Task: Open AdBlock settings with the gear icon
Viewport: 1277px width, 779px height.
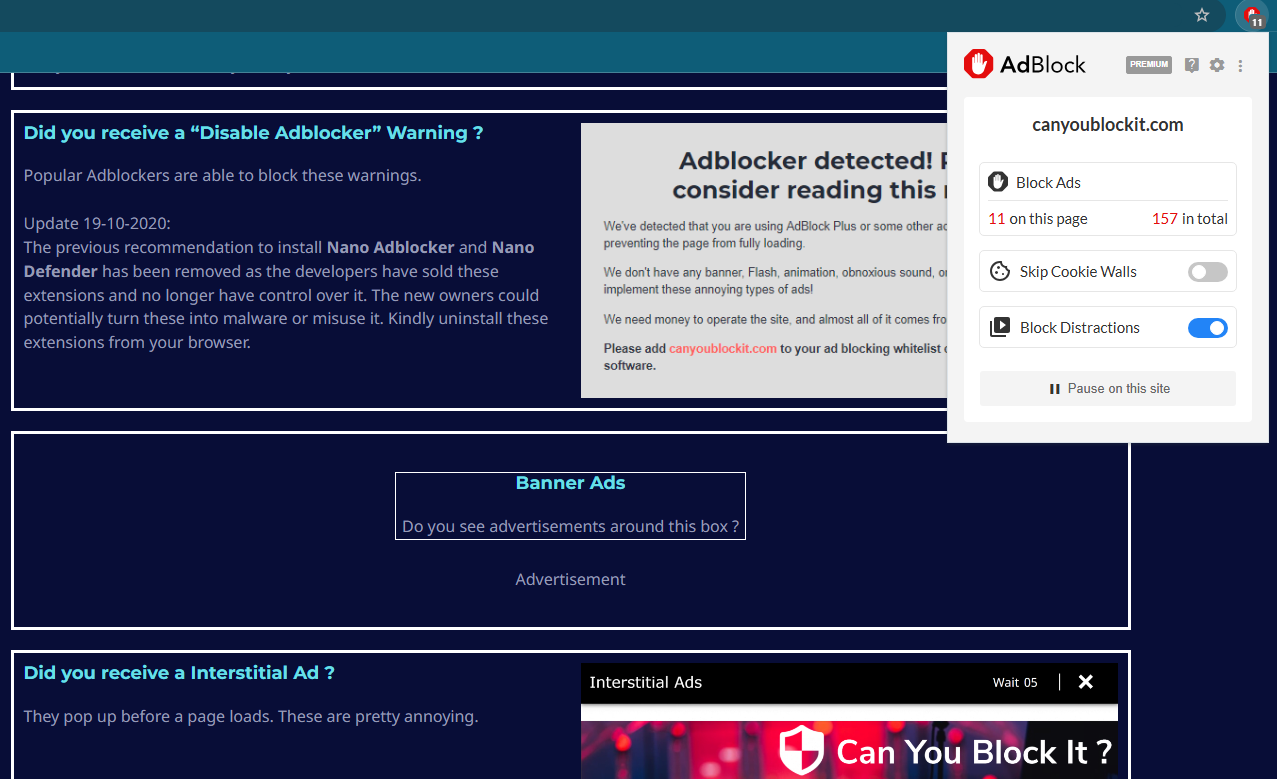Action: pyautogui.click(x=1216, y=65)
